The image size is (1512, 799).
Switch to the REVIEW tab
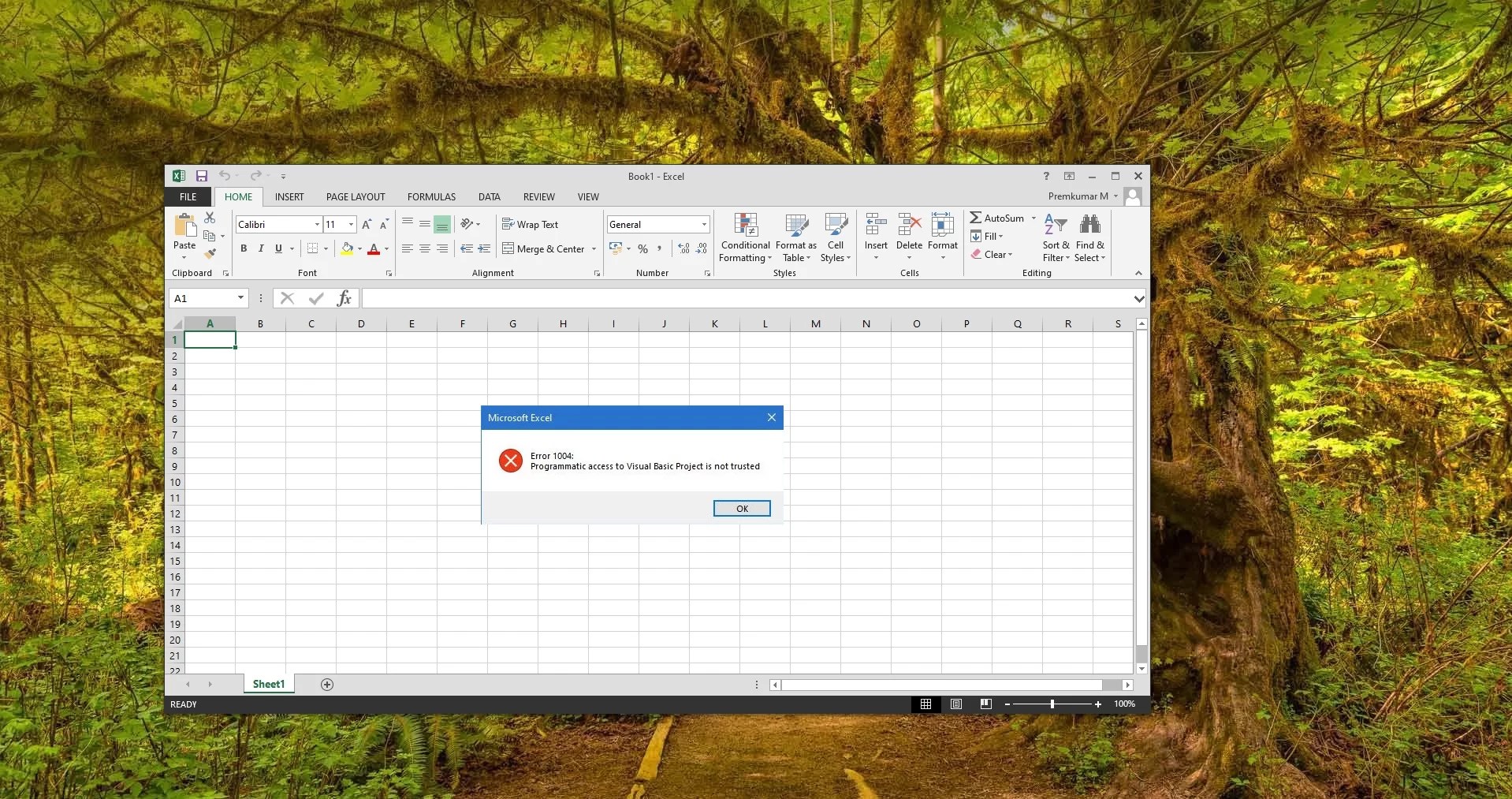click(539, 197)
